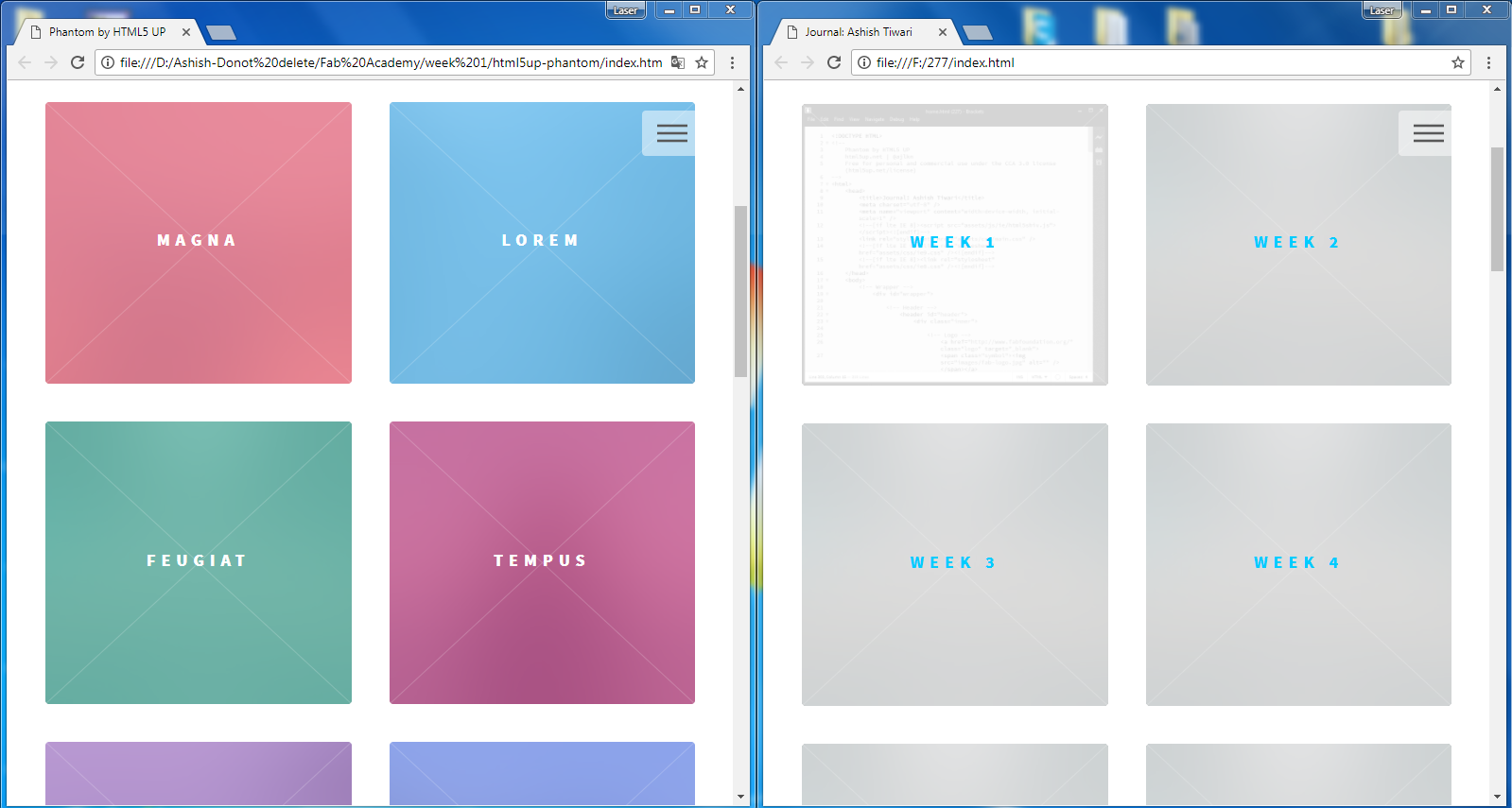Open the LOREM tile

click(x=542, y=243)
